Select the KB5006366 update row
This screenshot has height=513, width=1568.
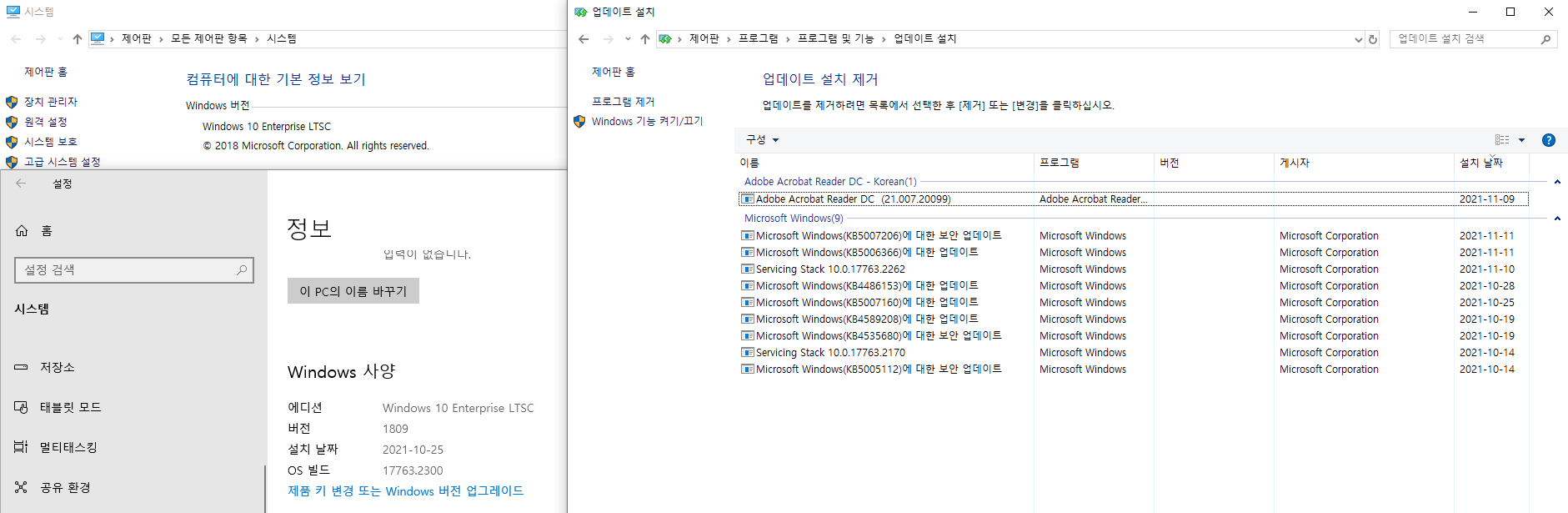1134,253
